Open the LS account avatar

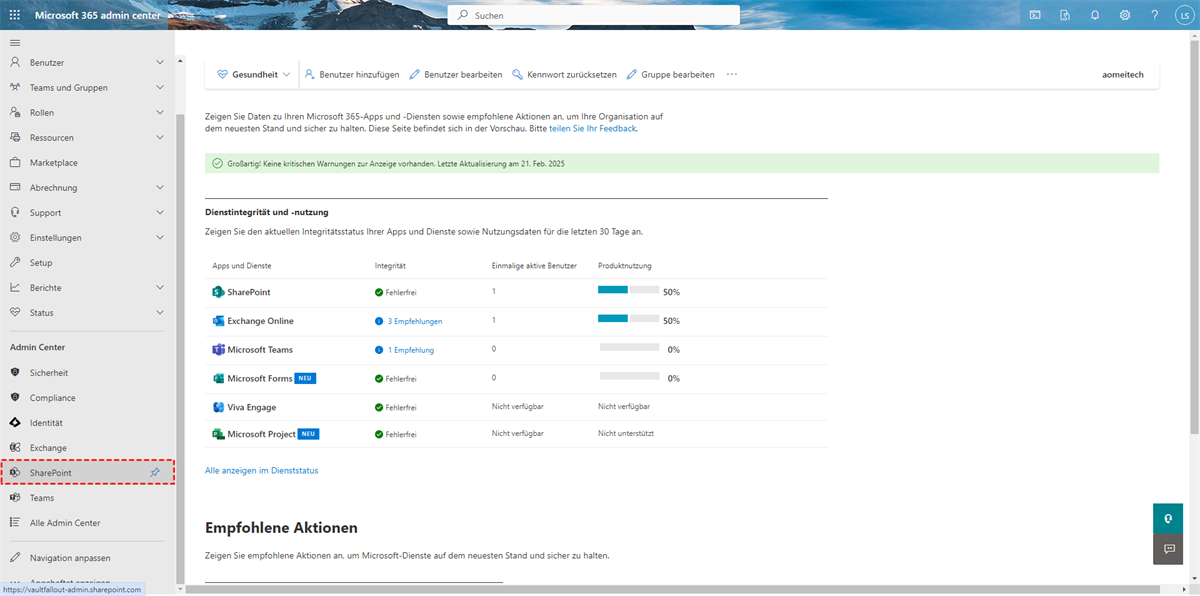pyautogui.click(x=1183, y=16)
